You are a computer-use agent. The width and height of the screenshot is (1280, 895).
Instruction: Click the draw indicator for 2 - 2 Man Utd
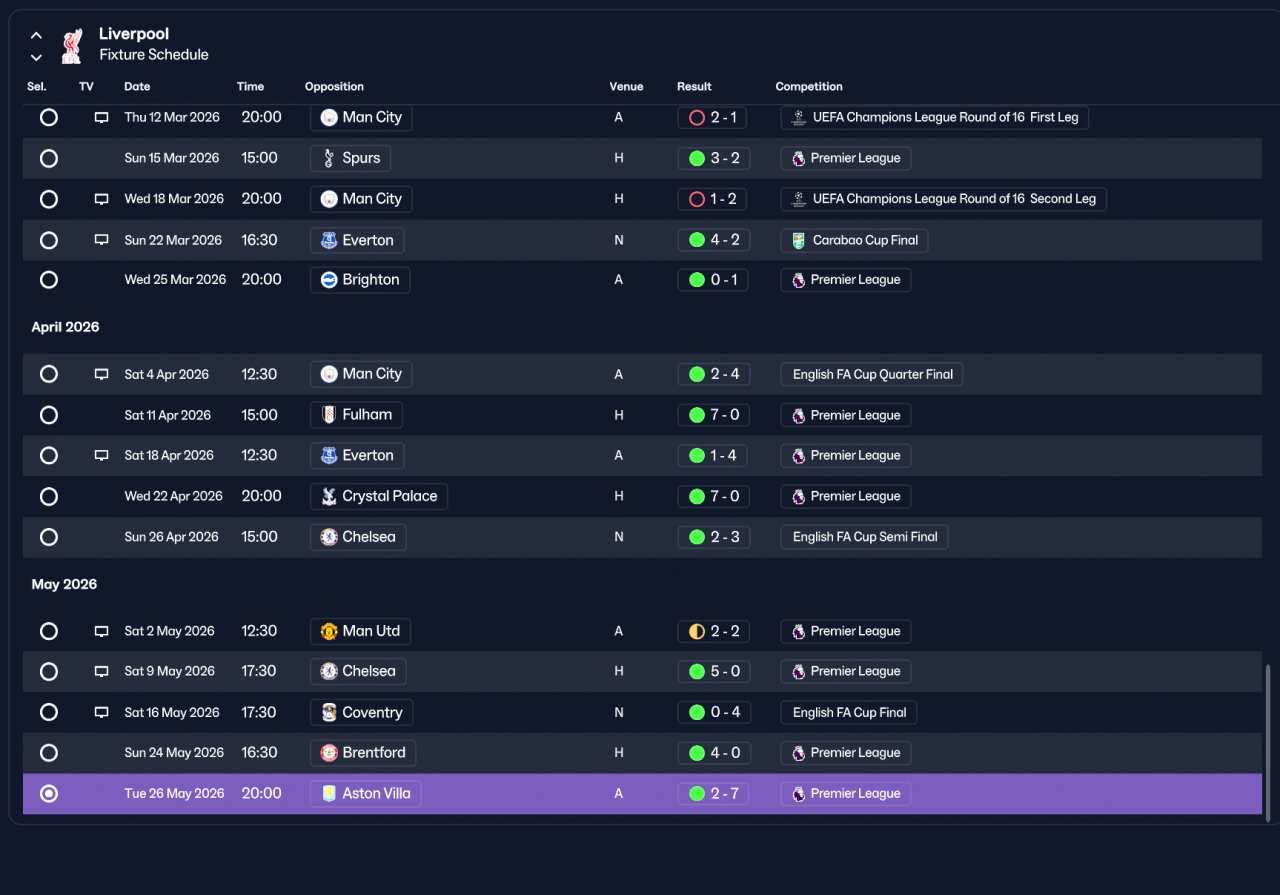[x=697, y=632]
